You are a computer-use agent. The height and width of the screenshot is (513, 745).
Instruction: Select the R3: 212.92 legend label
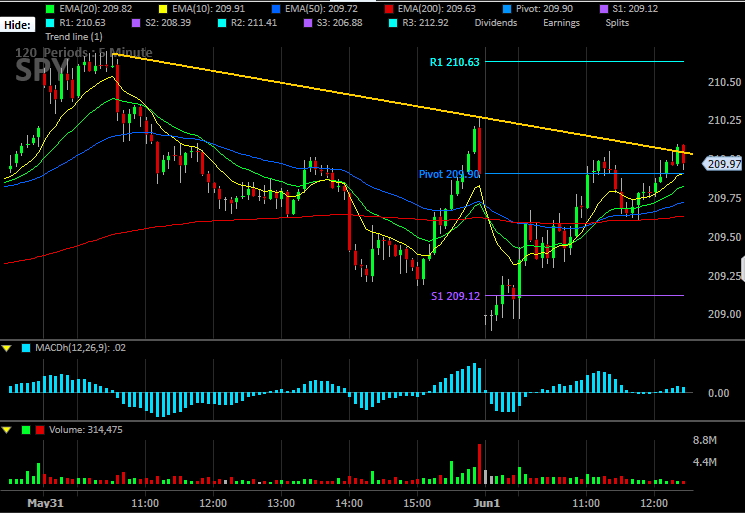(425, 23)
